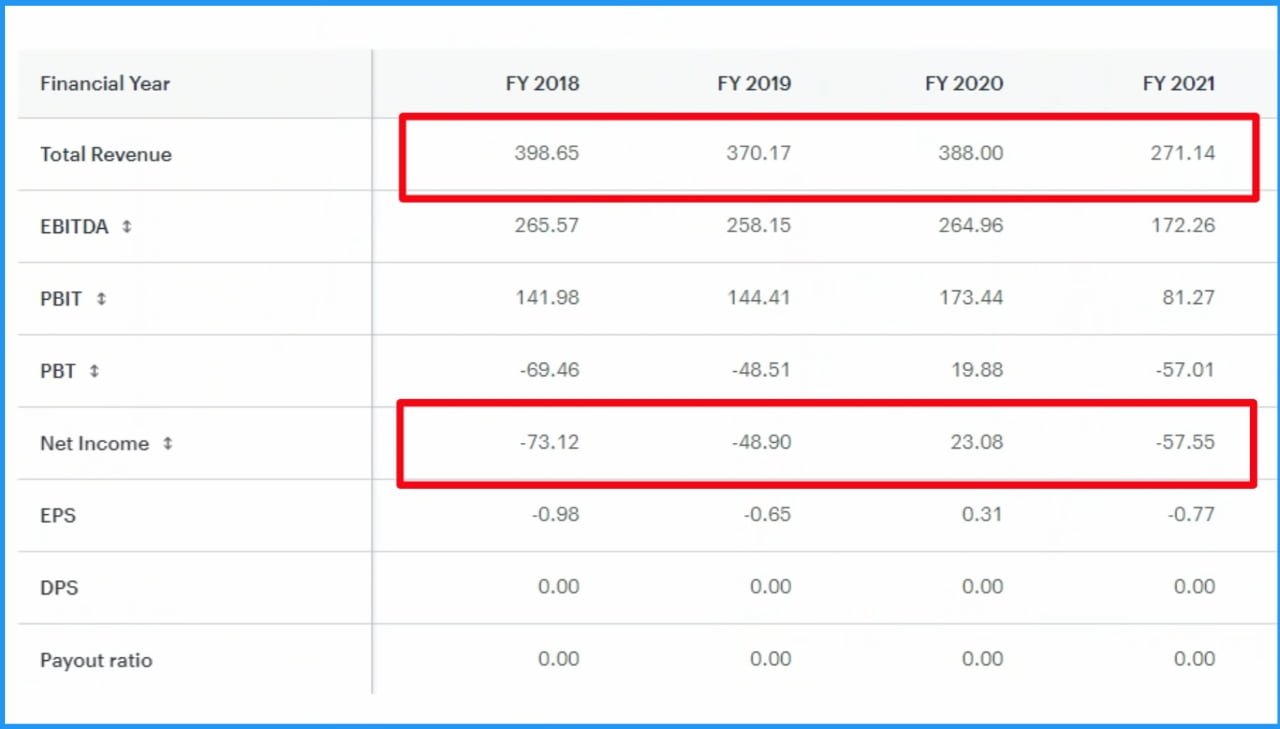This screenshot has height=729, width=1280.
Task: Select EBITDA value 265.57
Action: tap(547, 226)
